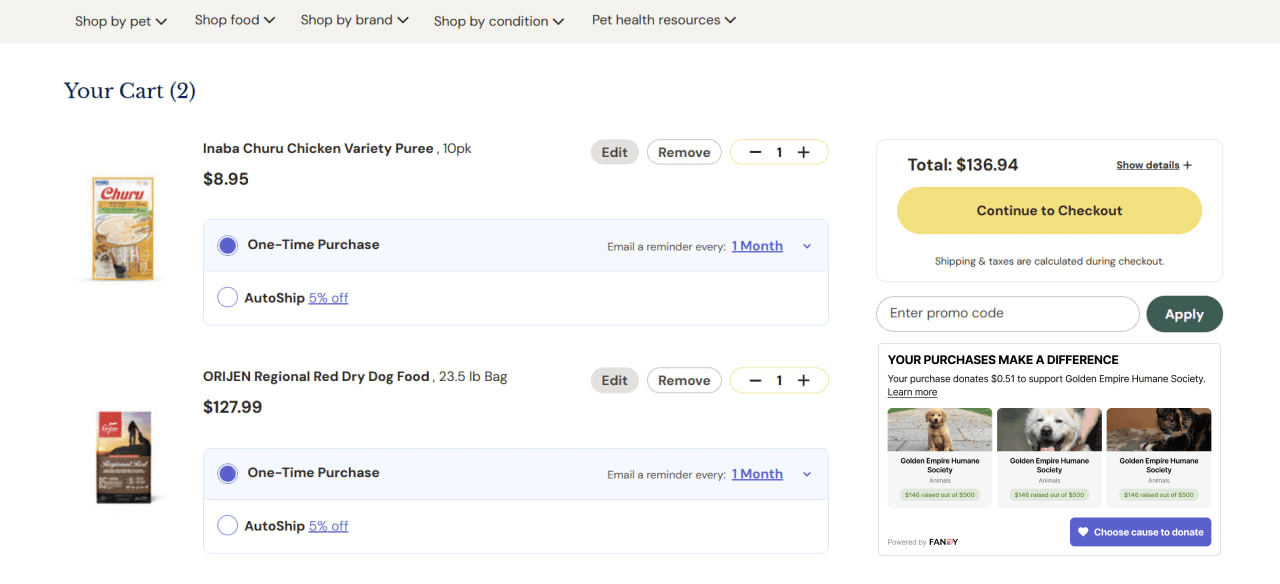The image size is (1280, 584).
Task: Decrease quantity of ORIJEN dog food
Action: [x=755, y=380]
